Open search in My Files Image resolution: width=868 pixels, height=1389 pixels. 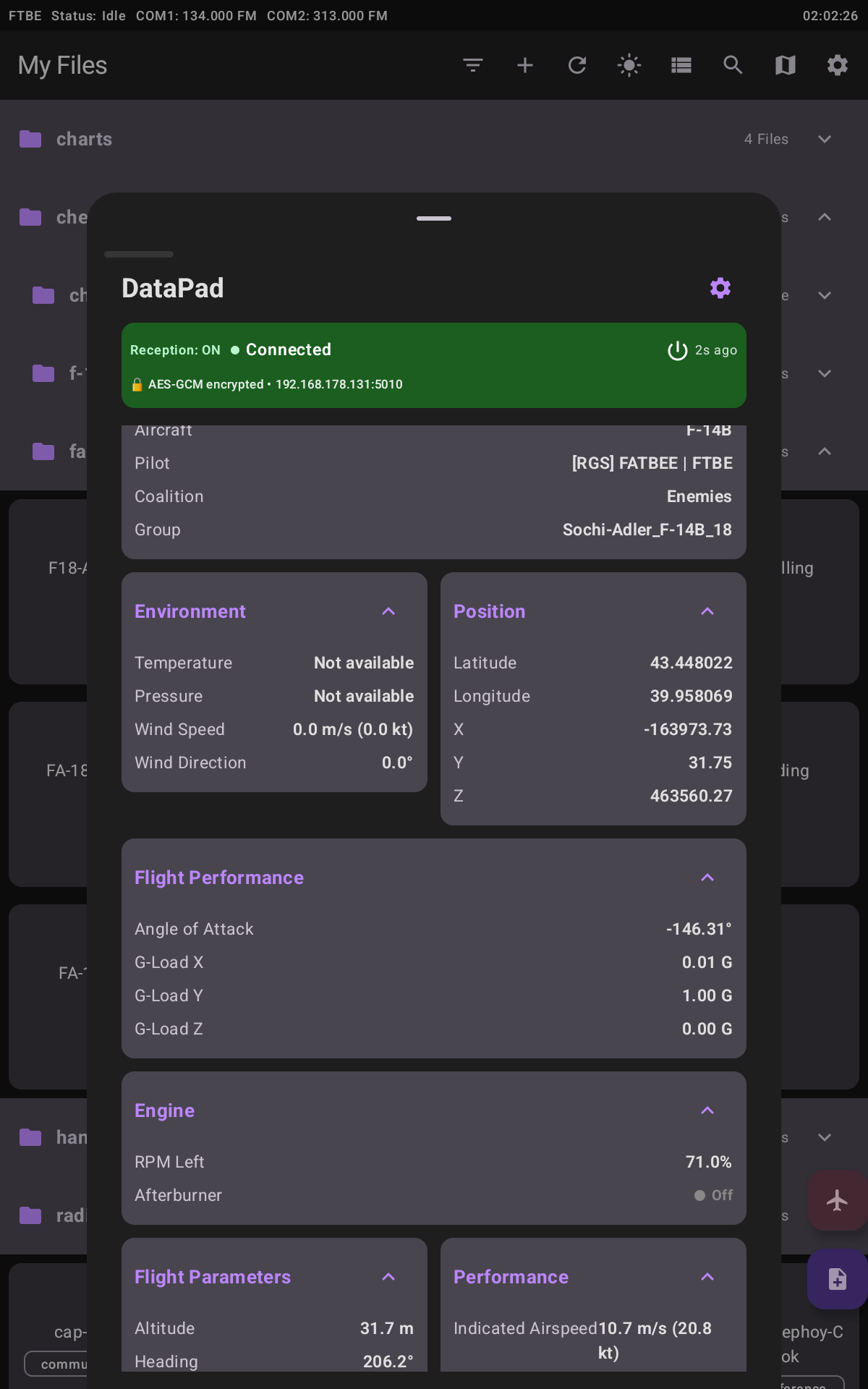click(x=733, y=65)
